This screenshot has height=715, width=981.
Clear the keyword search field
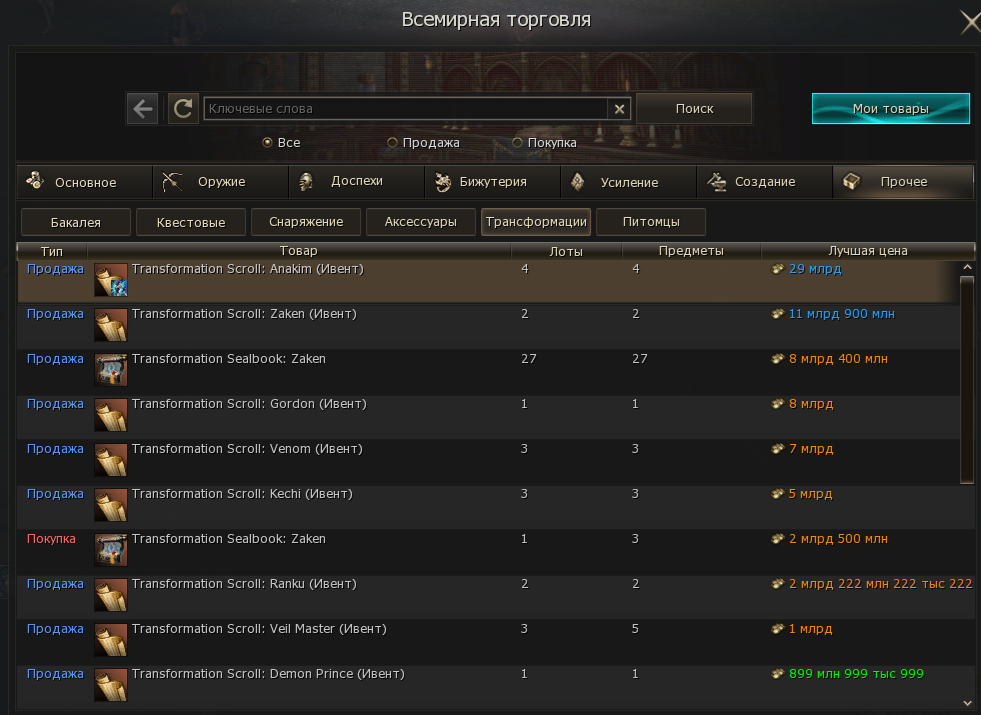[x=619, y=109]
